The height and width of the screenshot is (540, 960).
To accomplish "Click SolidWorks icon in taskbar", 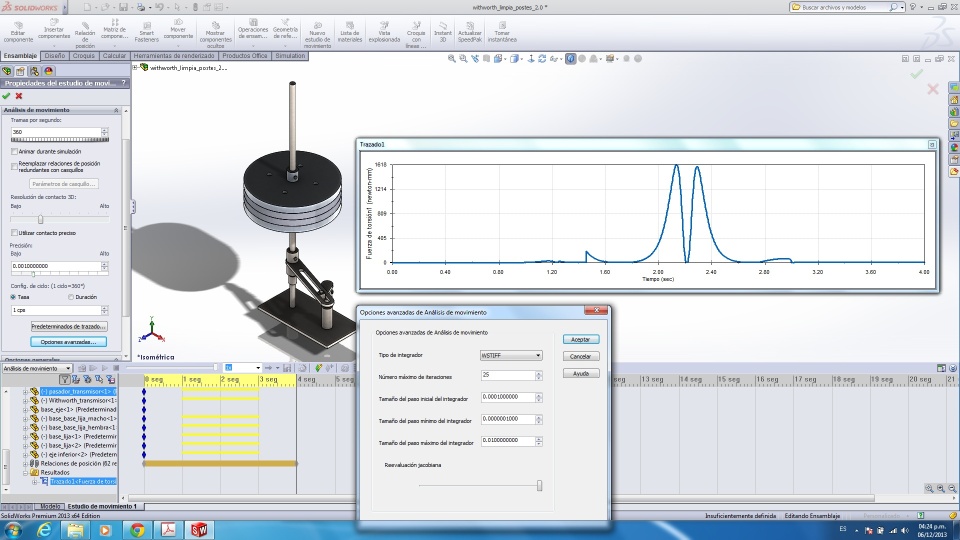I will pos(199,530).
